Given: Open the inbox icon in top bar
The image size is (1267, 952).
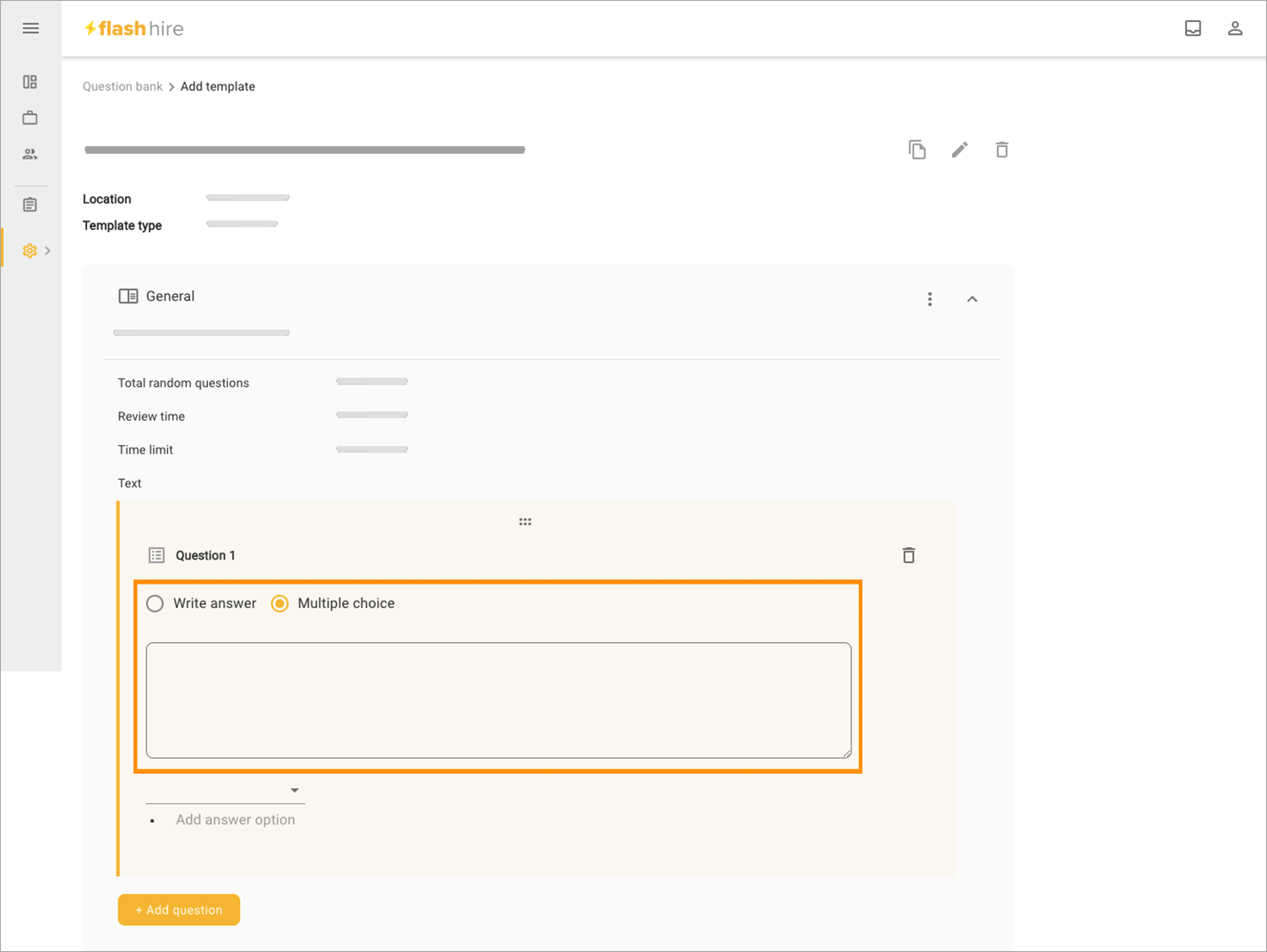Looking at the screenshot, I should point(1193,29).
